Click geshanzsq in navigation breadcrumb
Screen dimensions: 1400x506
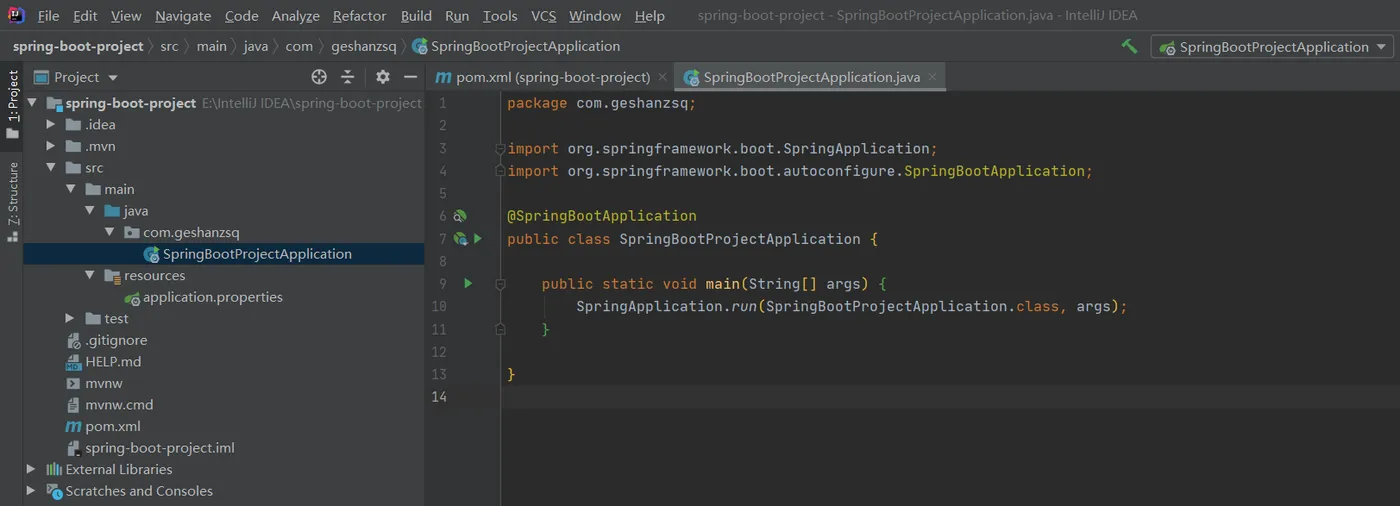pos(364,46)
